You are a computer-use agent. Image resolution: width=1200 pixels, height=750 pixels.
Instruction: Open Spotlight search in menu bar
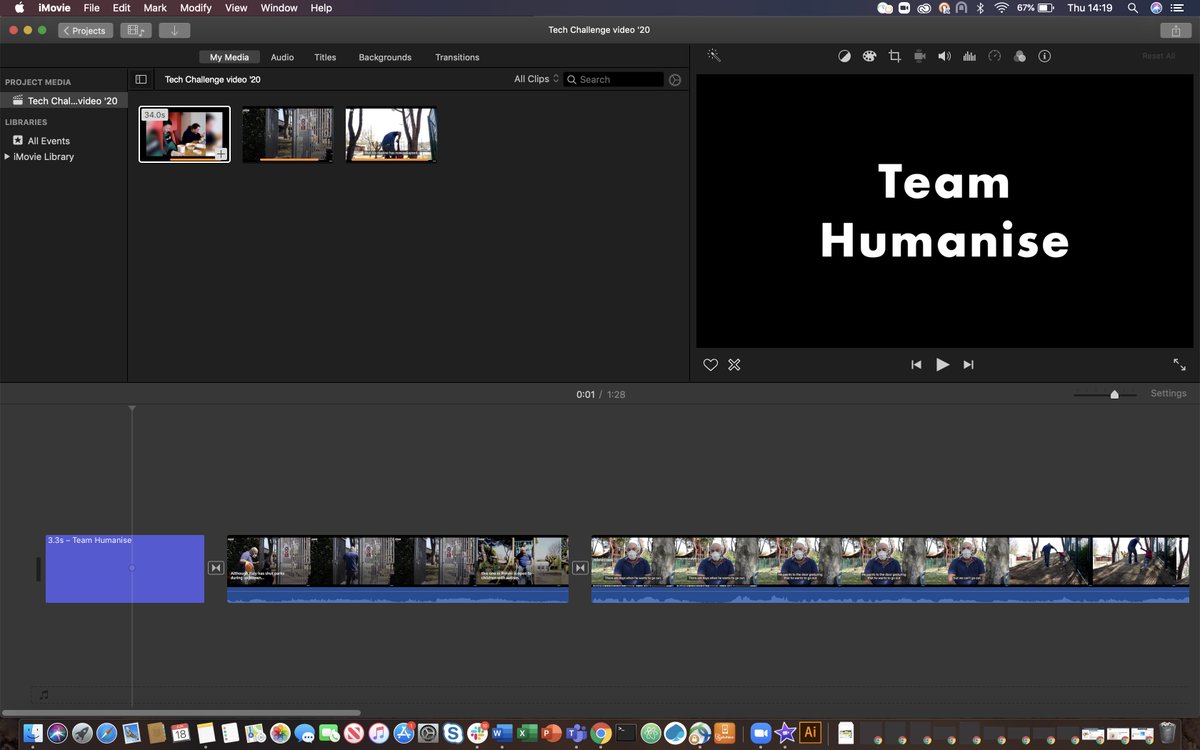[x=1133, y=7]
